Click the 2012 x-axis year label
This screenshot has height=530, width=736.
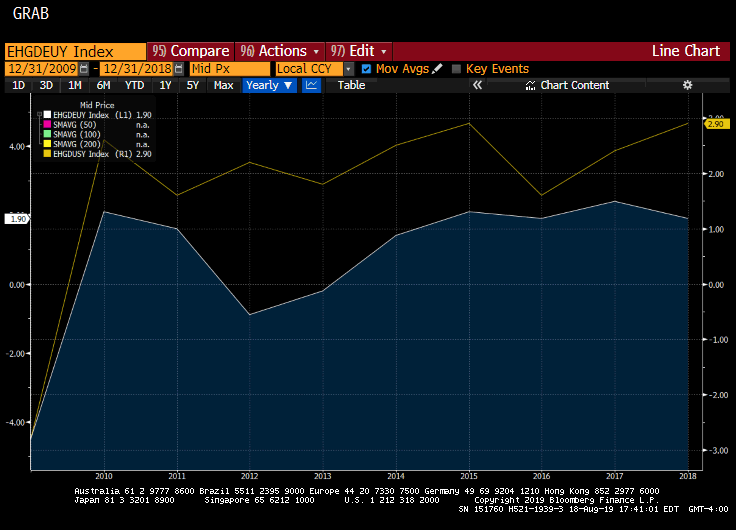pos(249,476)
